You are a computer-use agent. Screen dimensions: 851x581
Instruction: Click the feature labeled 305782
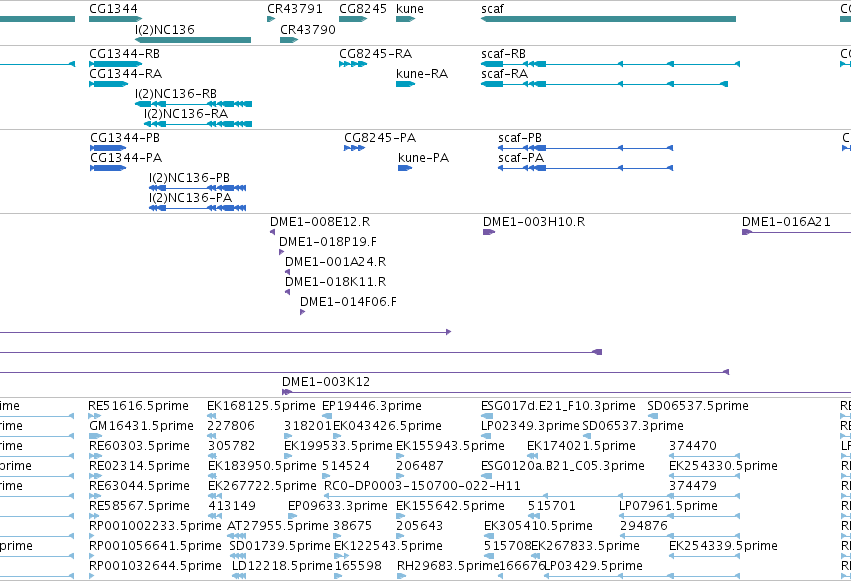click(212, 456)
